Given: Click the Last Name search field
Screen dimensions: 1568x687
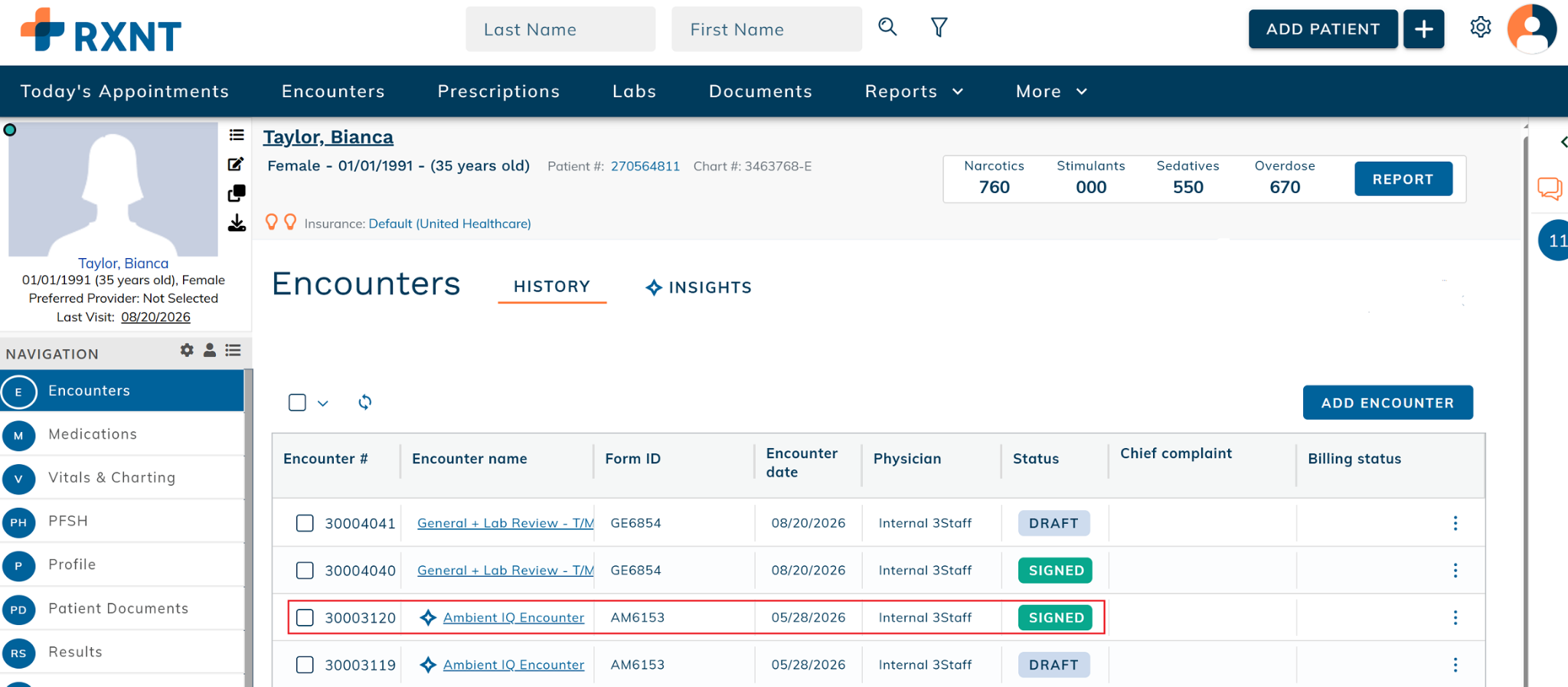Looking at the screenshot, I should pyautogui.click(x=560, y=29).
